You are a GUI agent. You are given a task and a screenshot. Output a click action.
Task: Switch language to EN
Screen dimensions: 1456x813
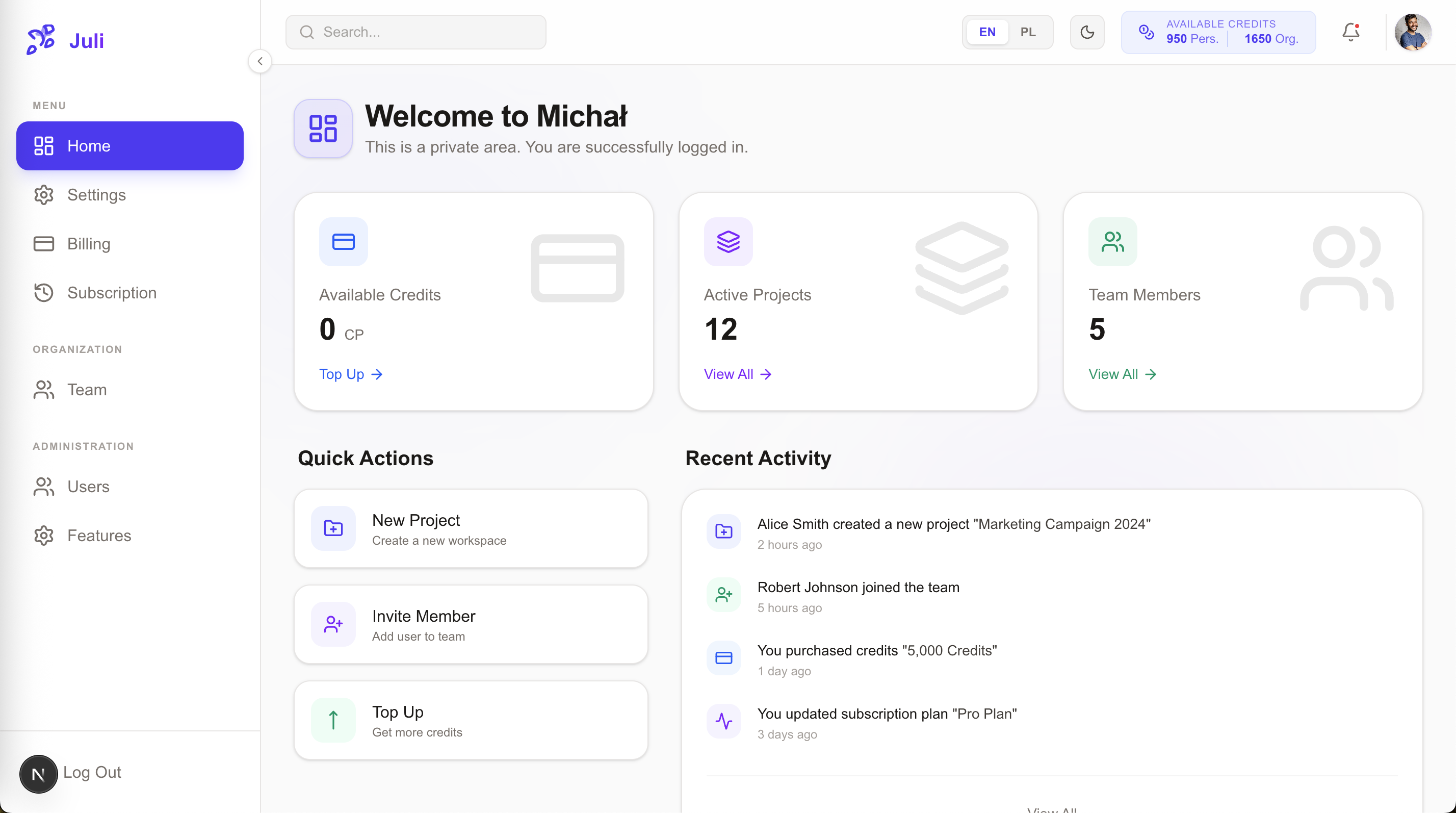coord(987,32)
